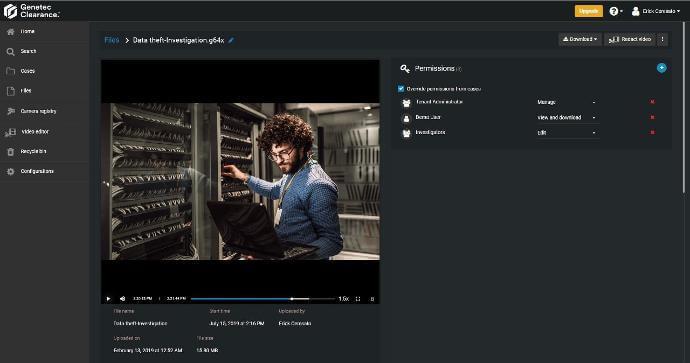690x363 pixels.
Task: Click the Uploaded on date value
Action: pos(148,351)
